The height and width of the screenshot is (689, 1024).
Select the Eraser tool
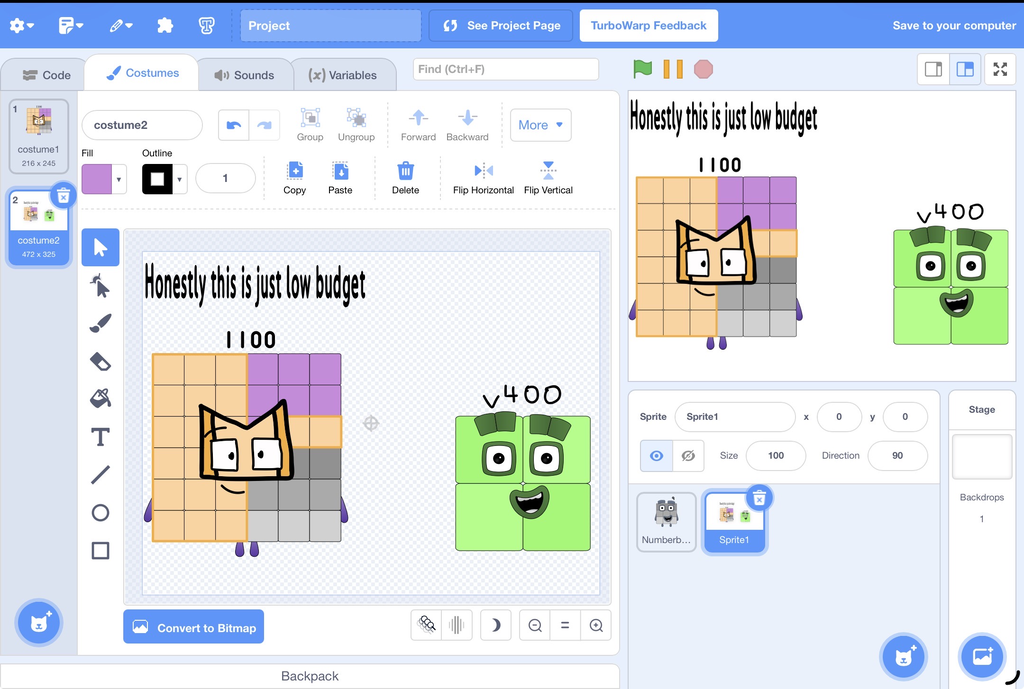(x=100, y=361)
